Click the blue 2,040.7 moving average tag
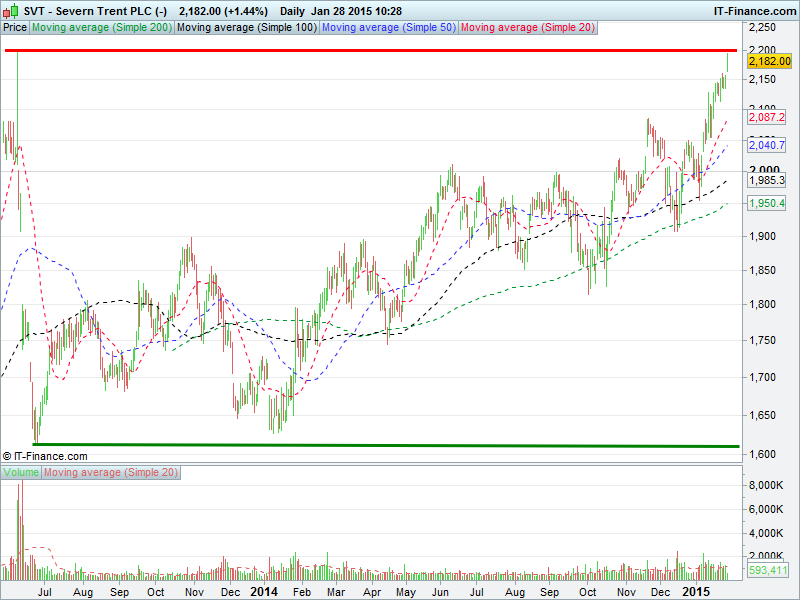 (x=767, y=145)
